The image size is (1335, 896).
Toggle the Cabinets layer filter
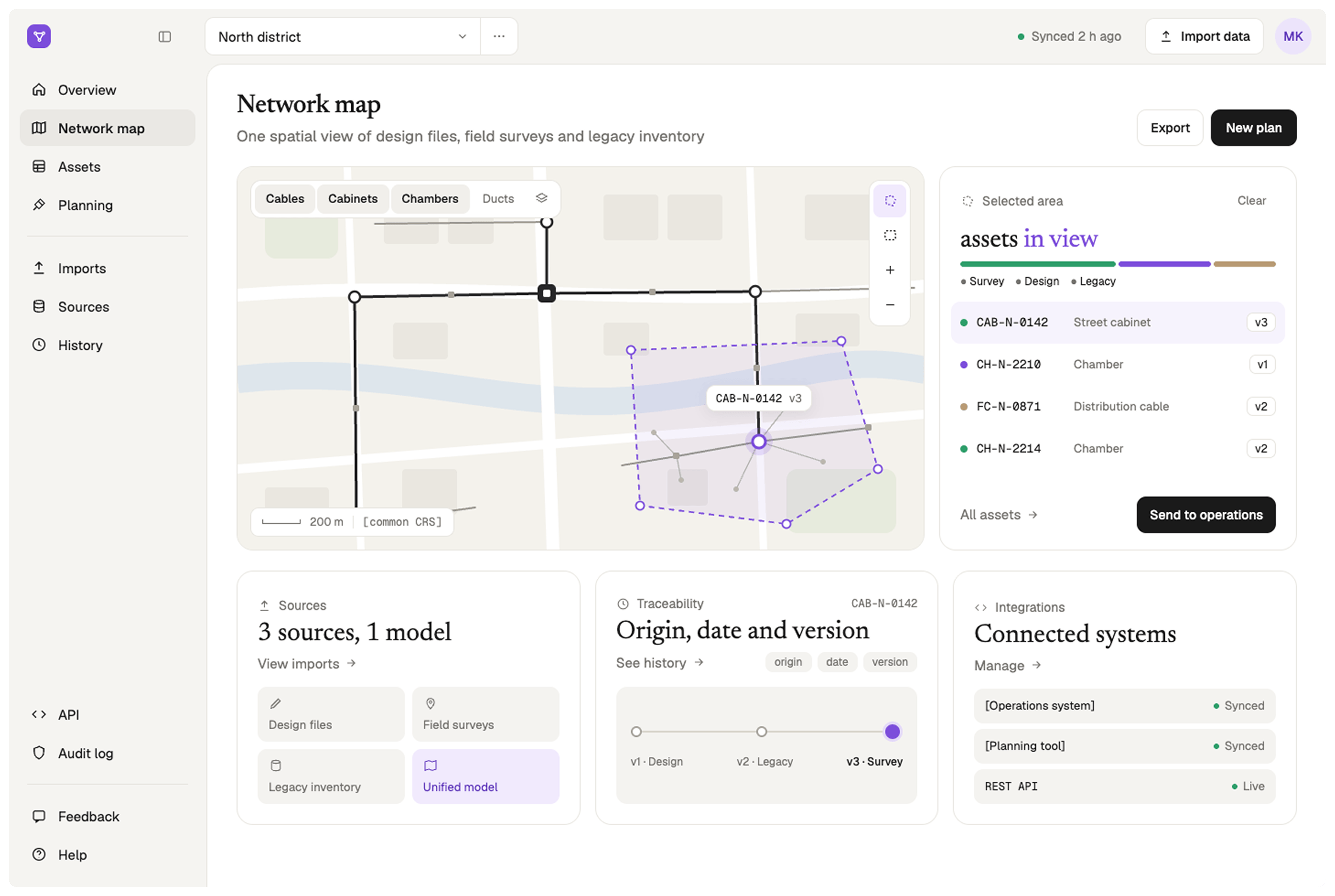pos(352,199)
